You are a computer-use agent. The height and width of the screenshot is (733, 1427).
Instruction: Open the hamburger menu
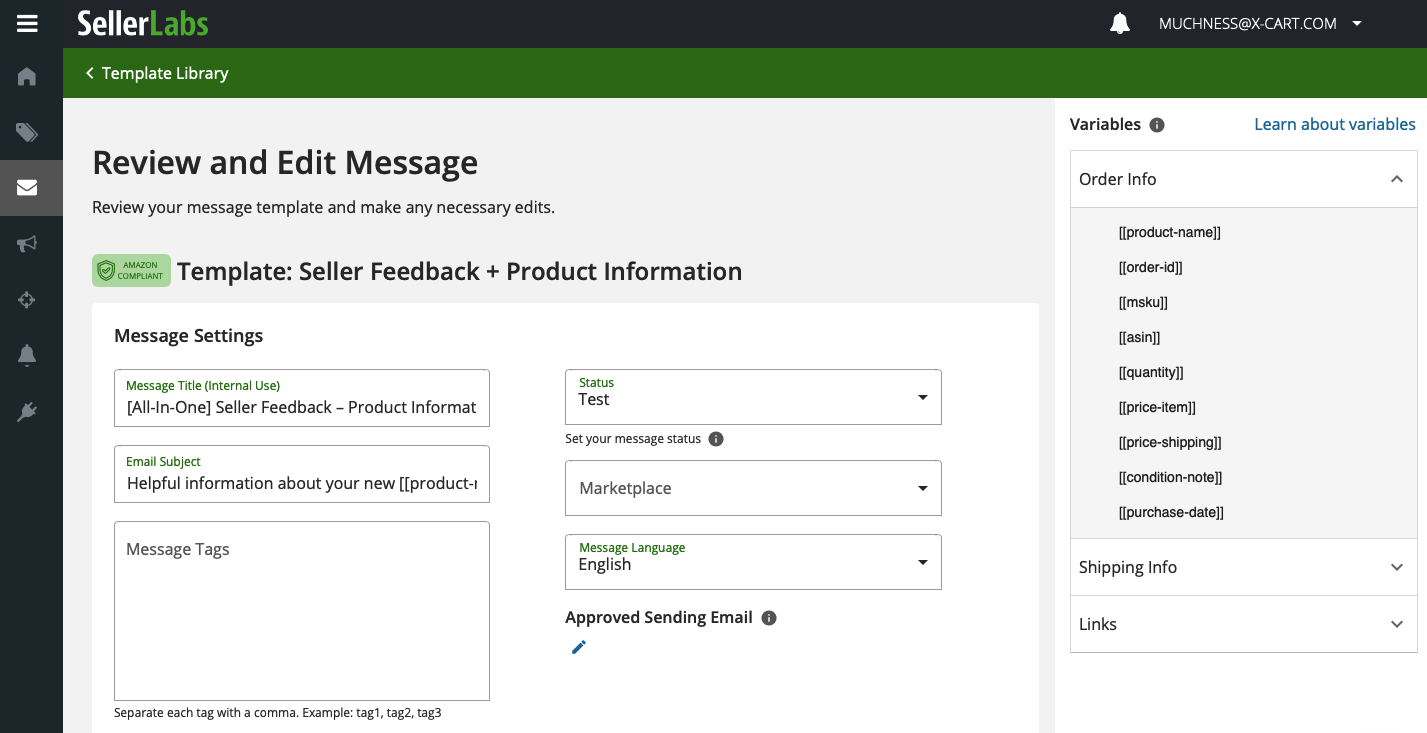point(27,23)
